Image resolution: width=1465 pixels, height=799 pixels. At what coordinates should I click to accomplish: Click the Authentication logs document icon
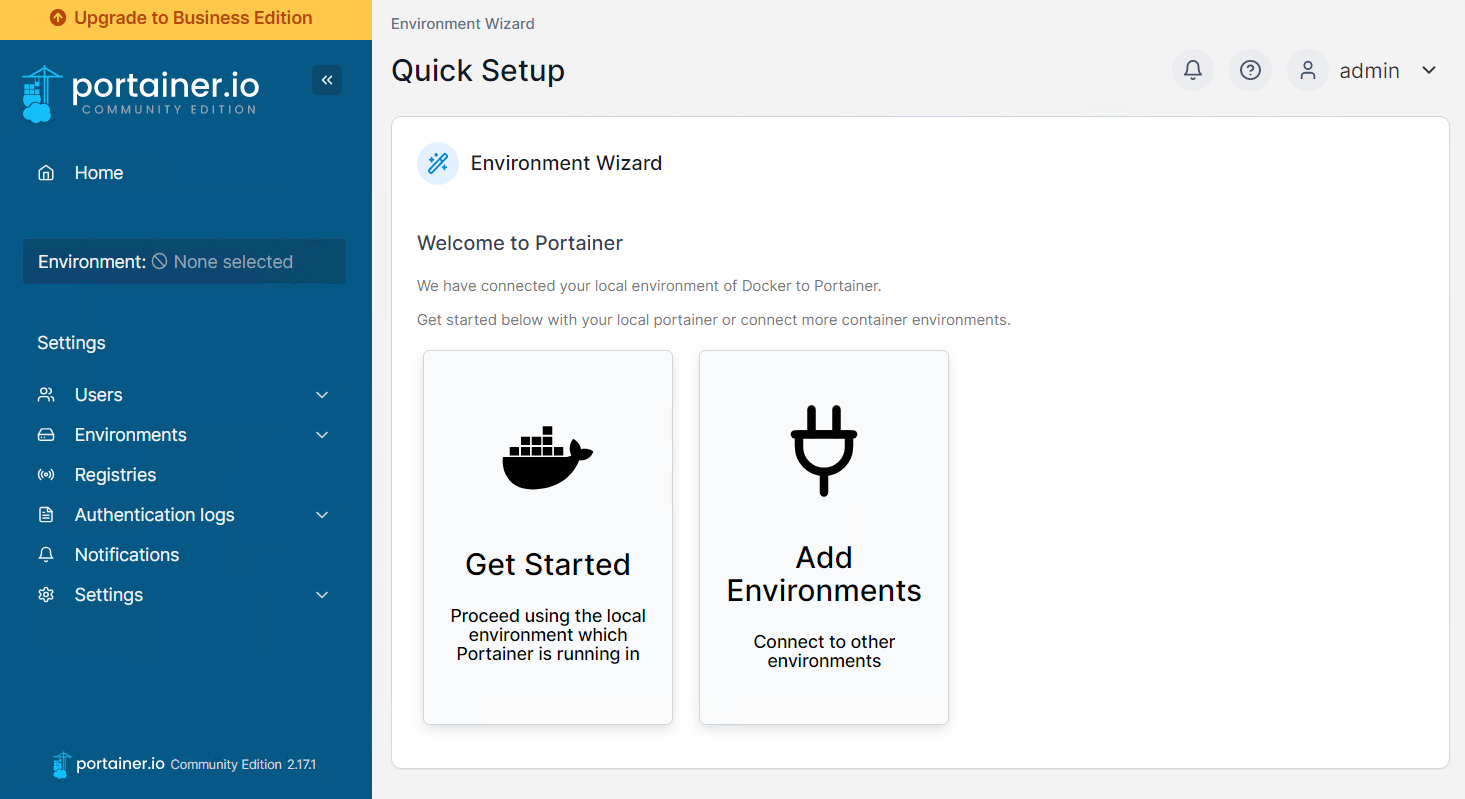point(46,515)
